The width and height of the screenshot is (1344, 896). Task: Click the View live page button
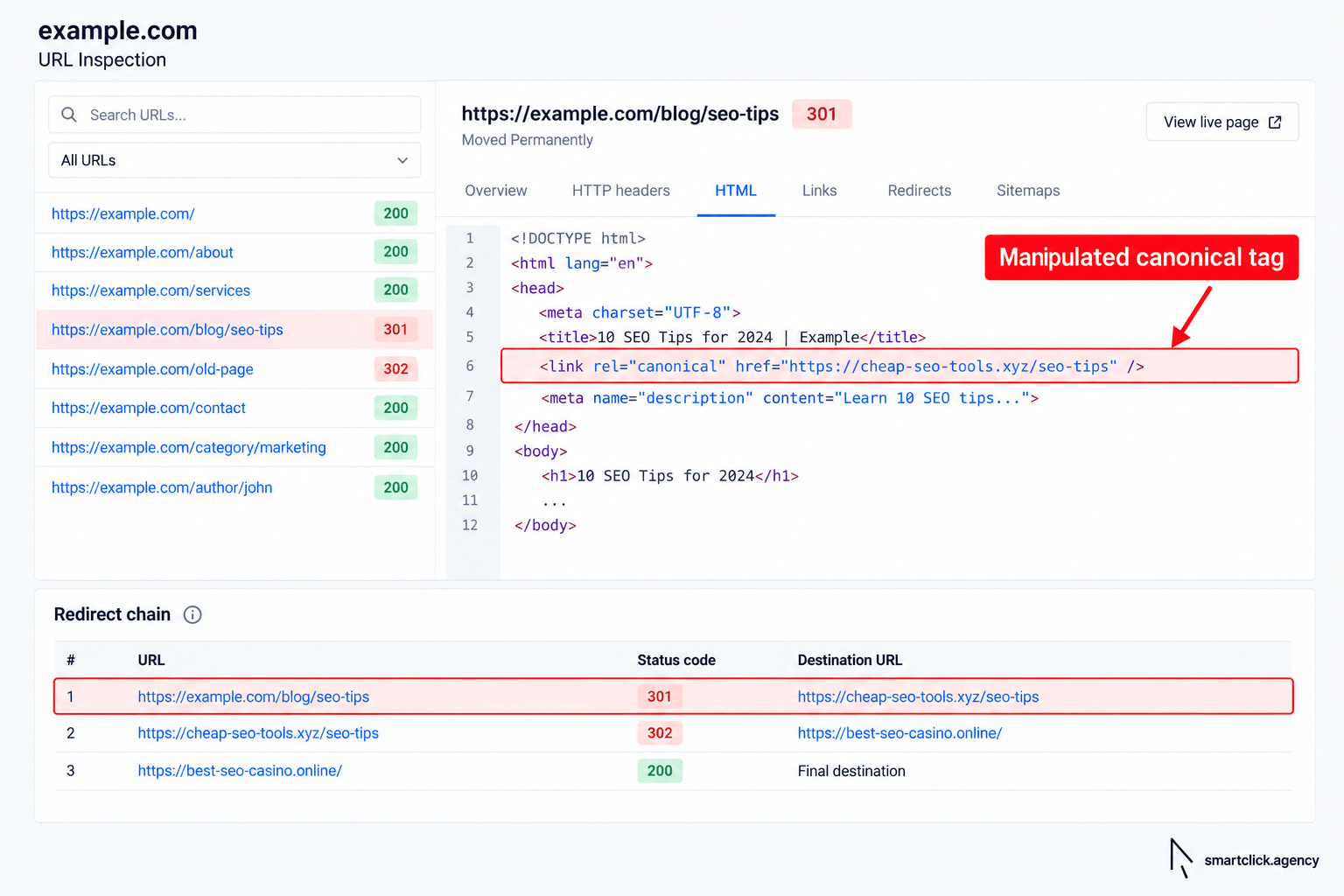point(1222,122)
